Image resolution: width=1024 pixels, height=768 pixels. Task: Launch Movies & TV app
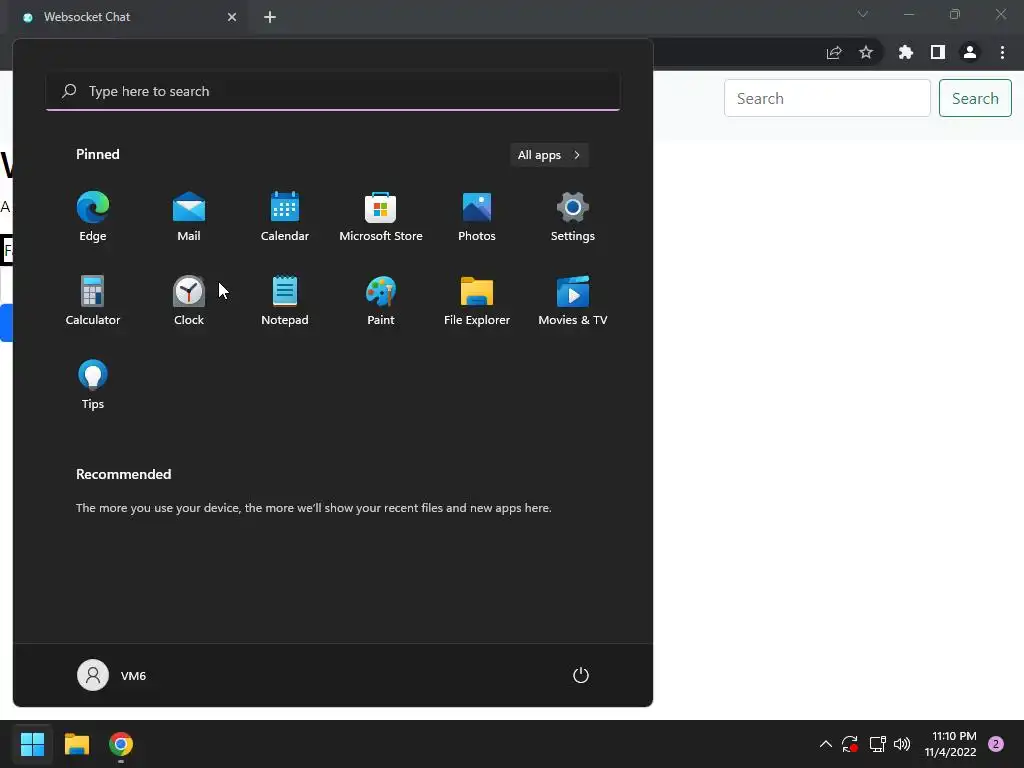tap(573, 300)
